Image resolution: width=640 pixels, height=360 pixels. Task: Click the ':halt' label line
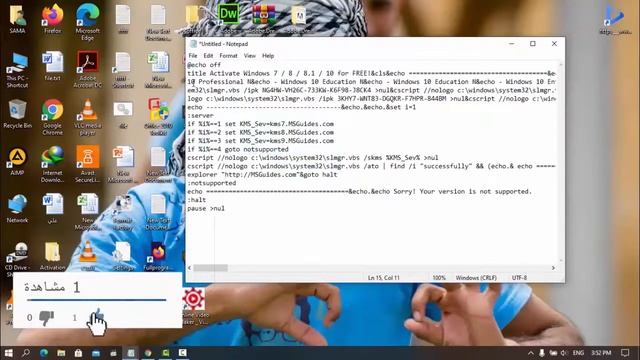[x=196, y=200]
